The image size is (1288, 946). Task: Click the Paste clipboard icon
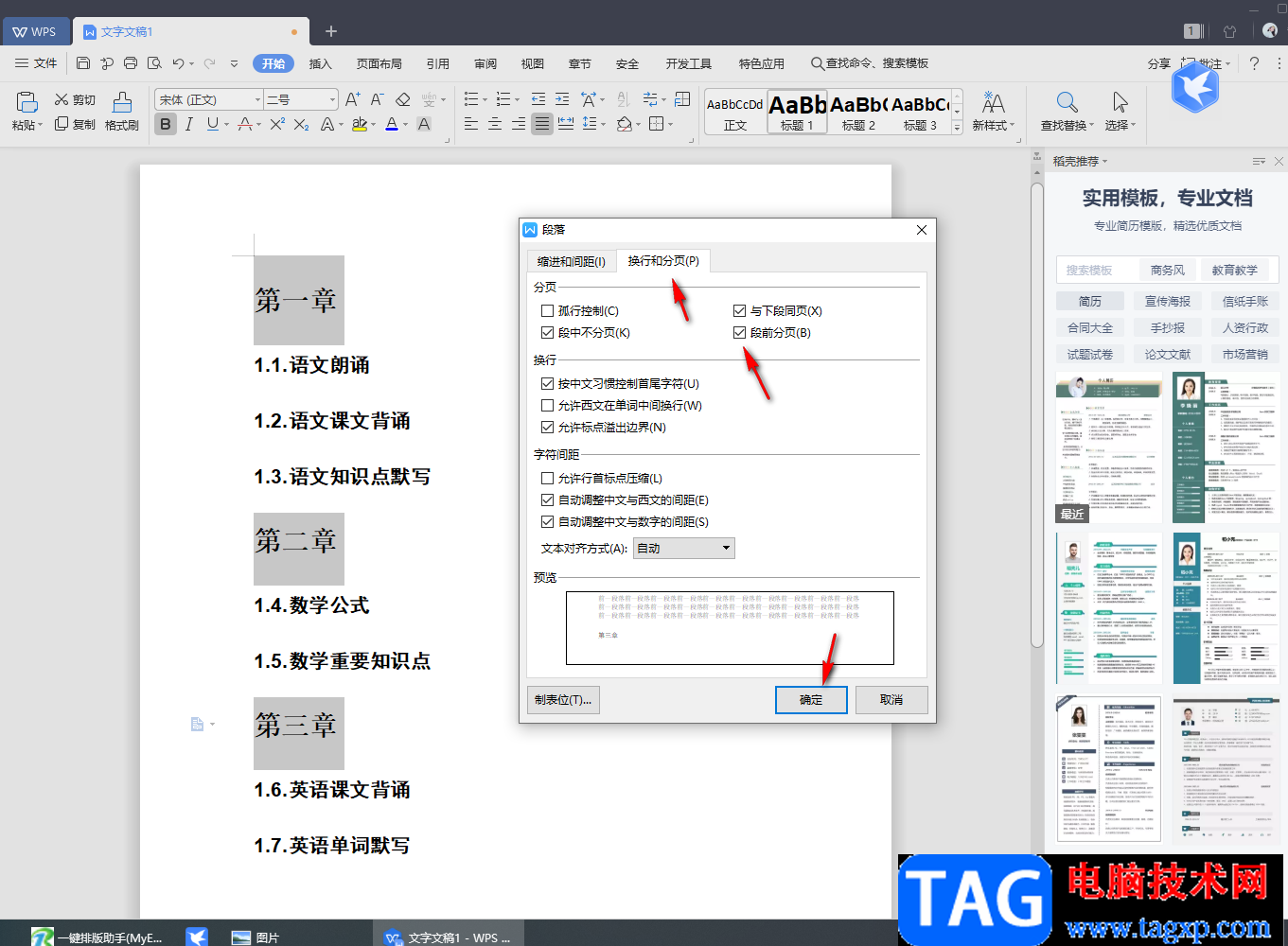(26, 102)
